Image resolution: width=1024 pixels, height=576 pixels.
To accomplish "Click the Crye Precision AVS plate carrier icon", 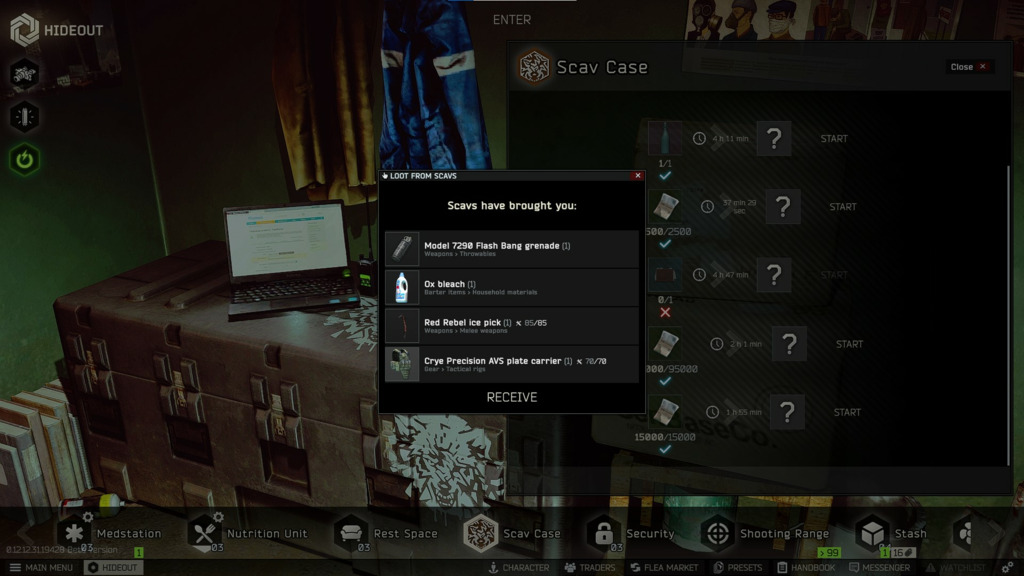I will click(402, 364).
